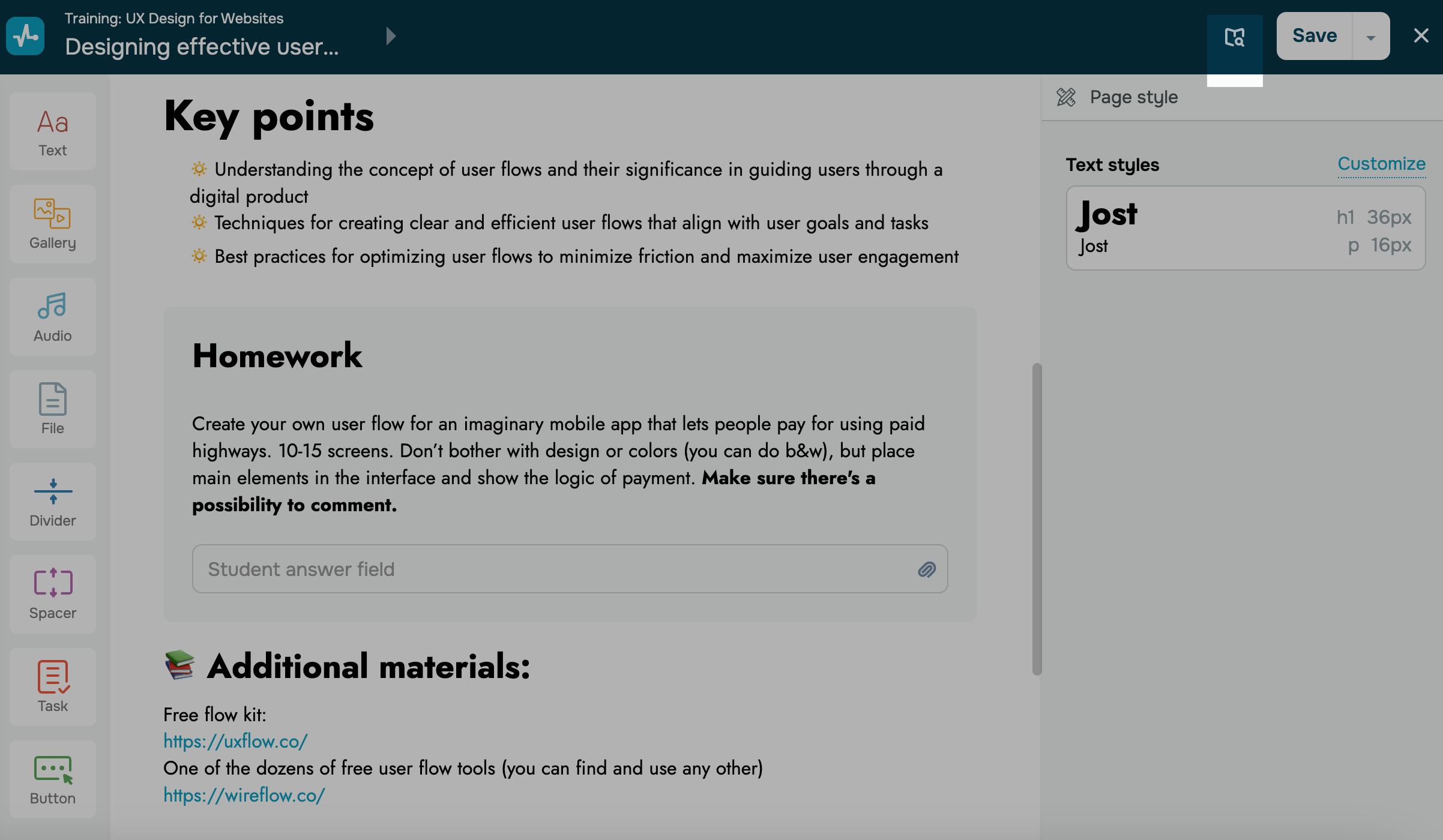Insert a Button block
This screenshot has height=840, width=1443.
53,779
